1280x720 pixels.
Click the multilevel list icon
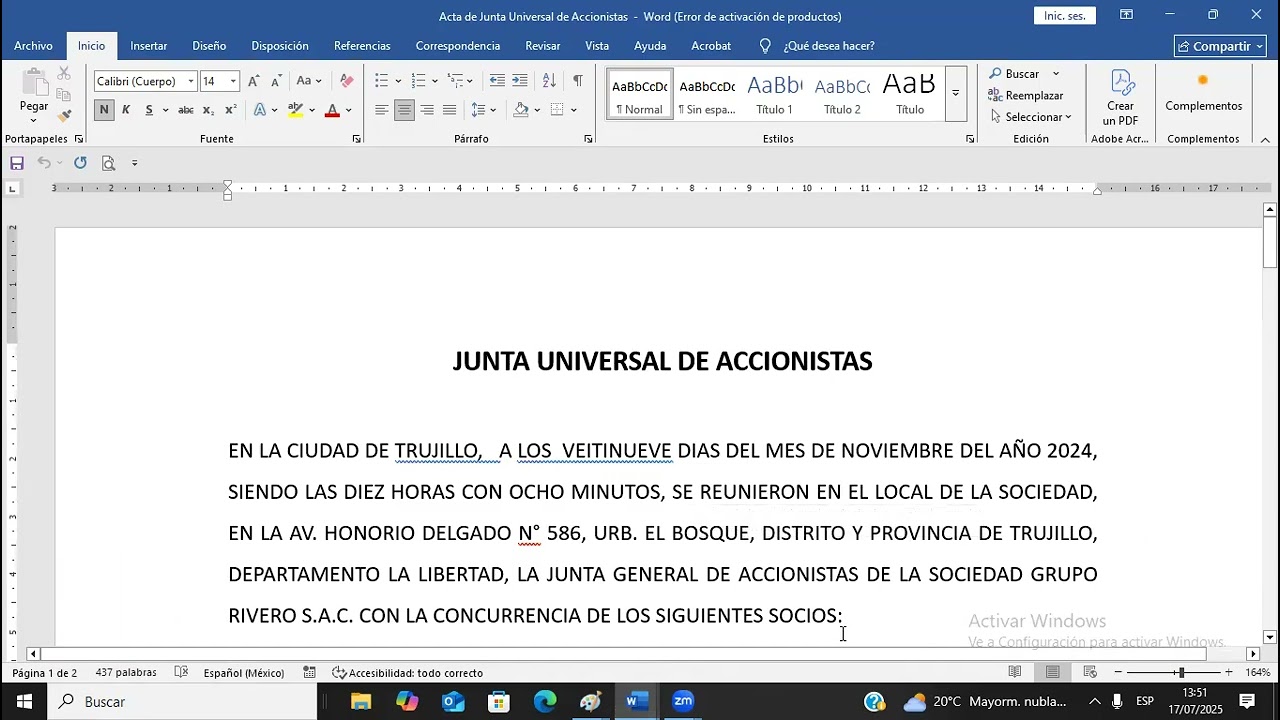455,81
